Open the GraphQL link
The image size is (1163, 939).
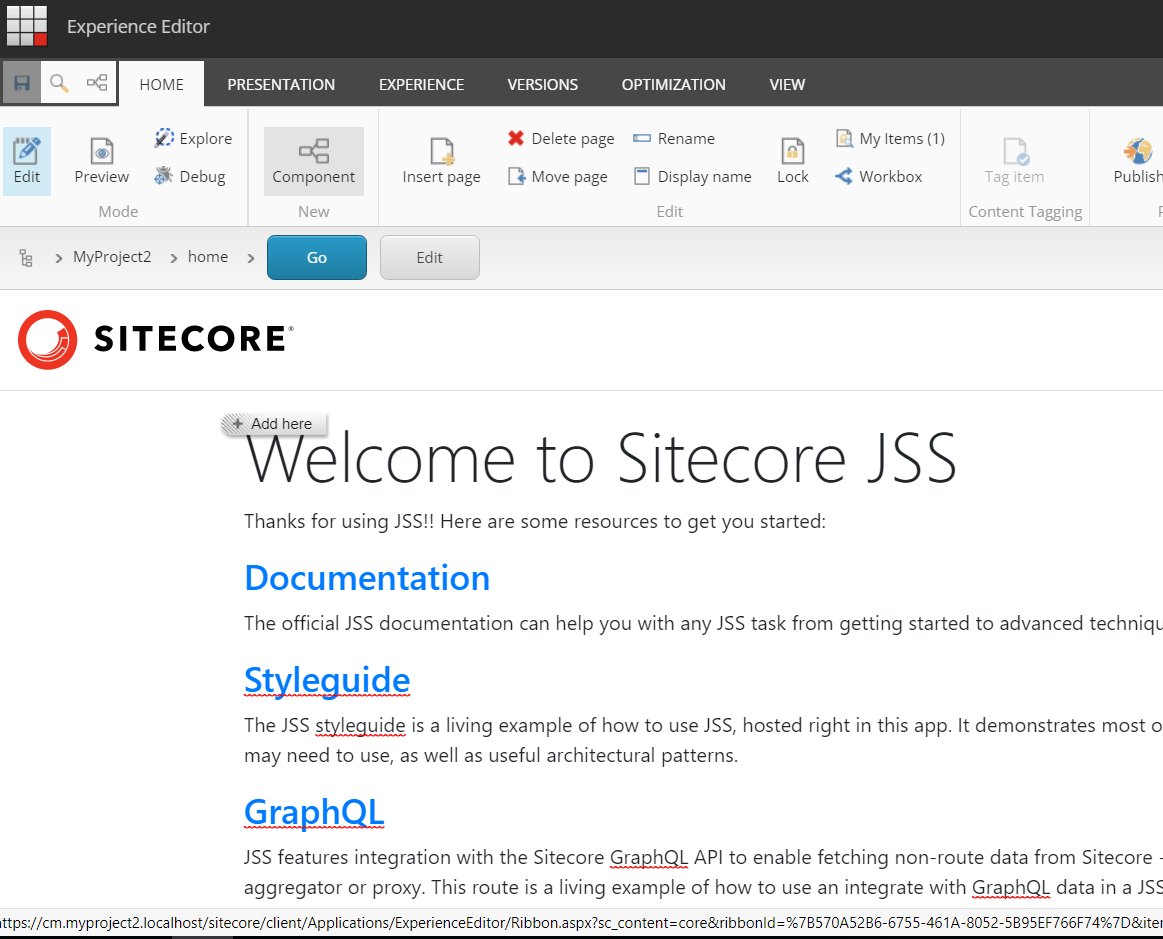point(314,812)
